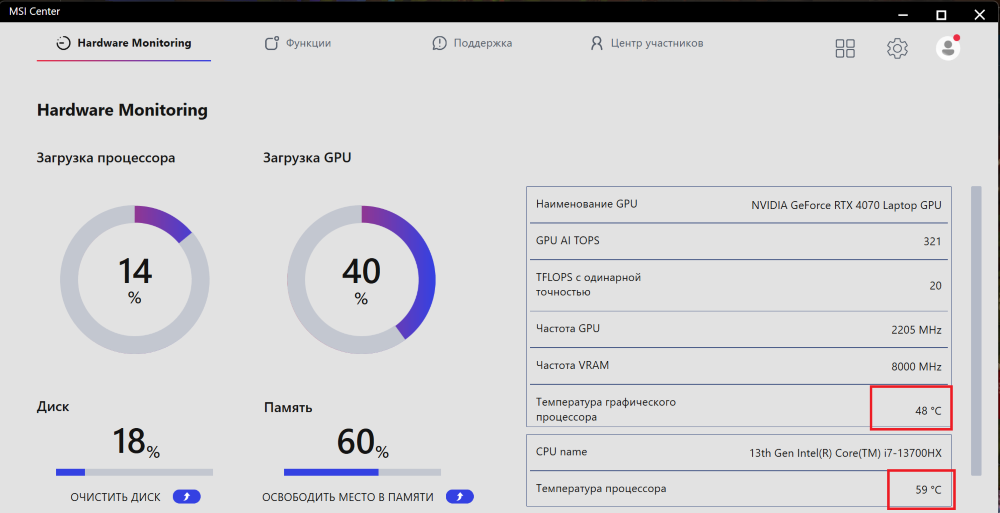Open the Hardware Monitoring tab
The image size is (1000, 513).
(x=124, y=43)
